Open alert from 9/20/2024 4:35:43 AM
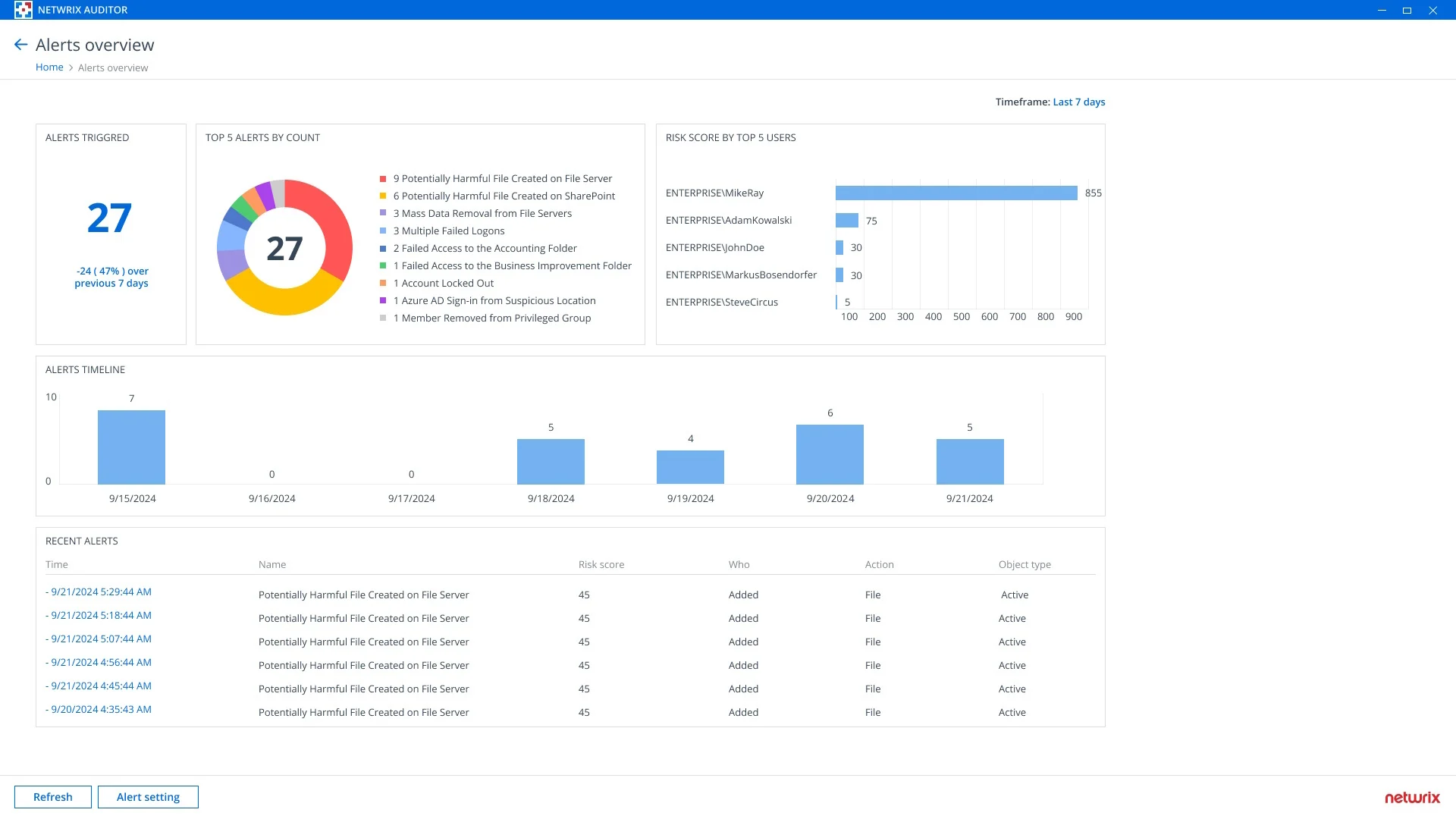The height and width of the screenshot is (819, 1456). [99, 709]
